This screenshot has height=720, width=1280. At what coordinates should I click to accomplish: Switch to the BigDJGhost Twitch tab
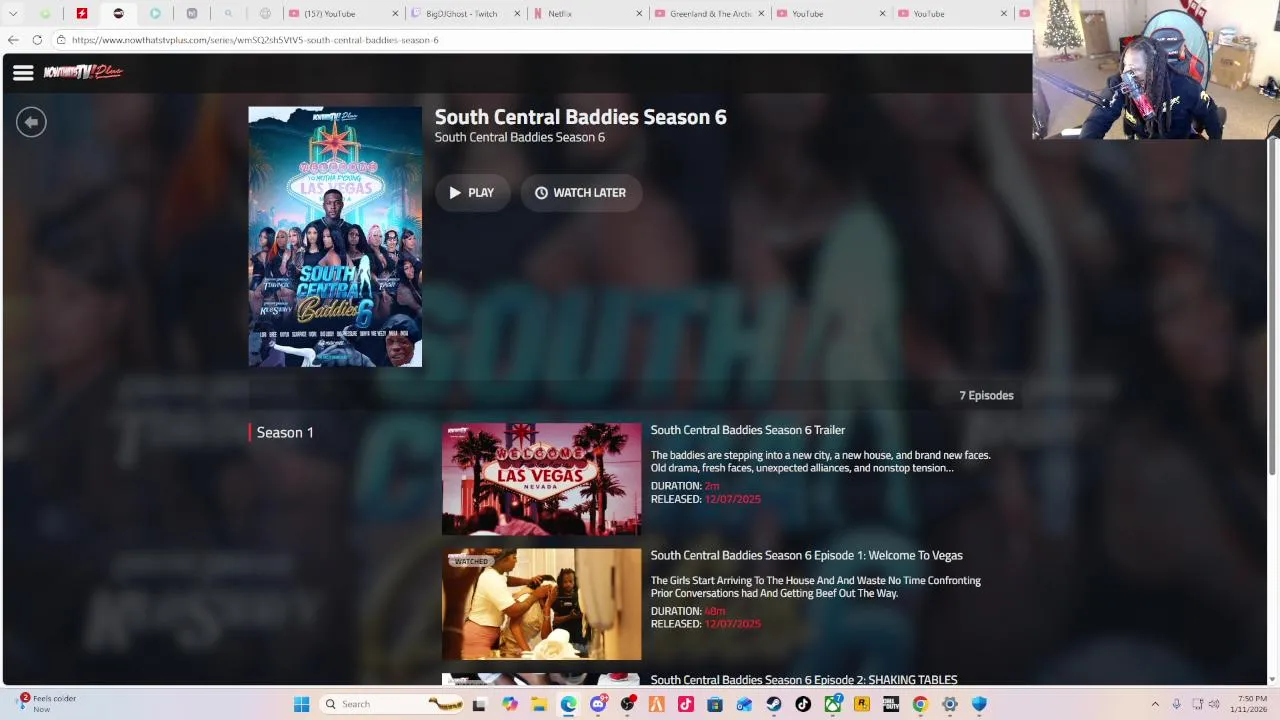465,14
